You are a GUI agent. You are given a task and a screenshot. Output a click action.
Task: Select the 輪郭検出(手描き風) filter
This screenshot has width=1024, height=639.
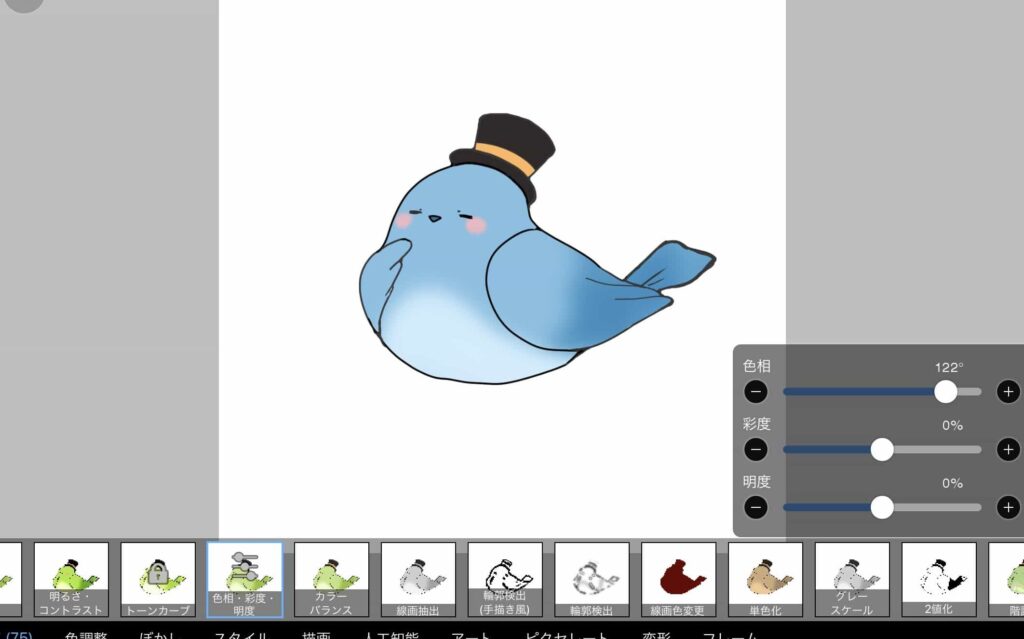(x=505, y=579)
